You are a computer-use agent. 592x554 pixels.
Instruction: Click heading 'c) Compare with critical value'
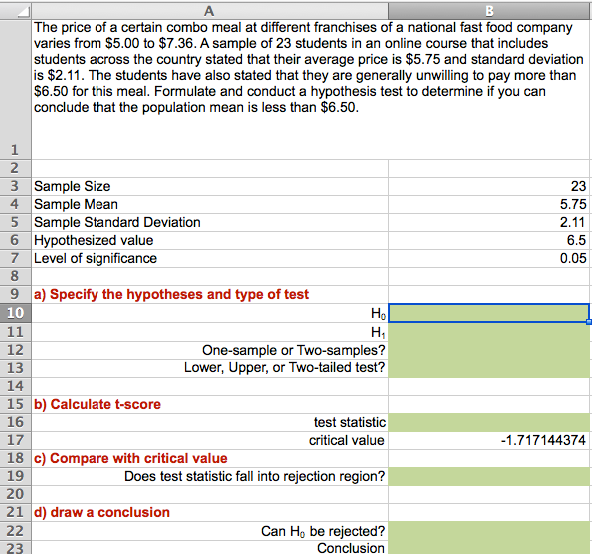pyautogui.click(x=131, y=458)
